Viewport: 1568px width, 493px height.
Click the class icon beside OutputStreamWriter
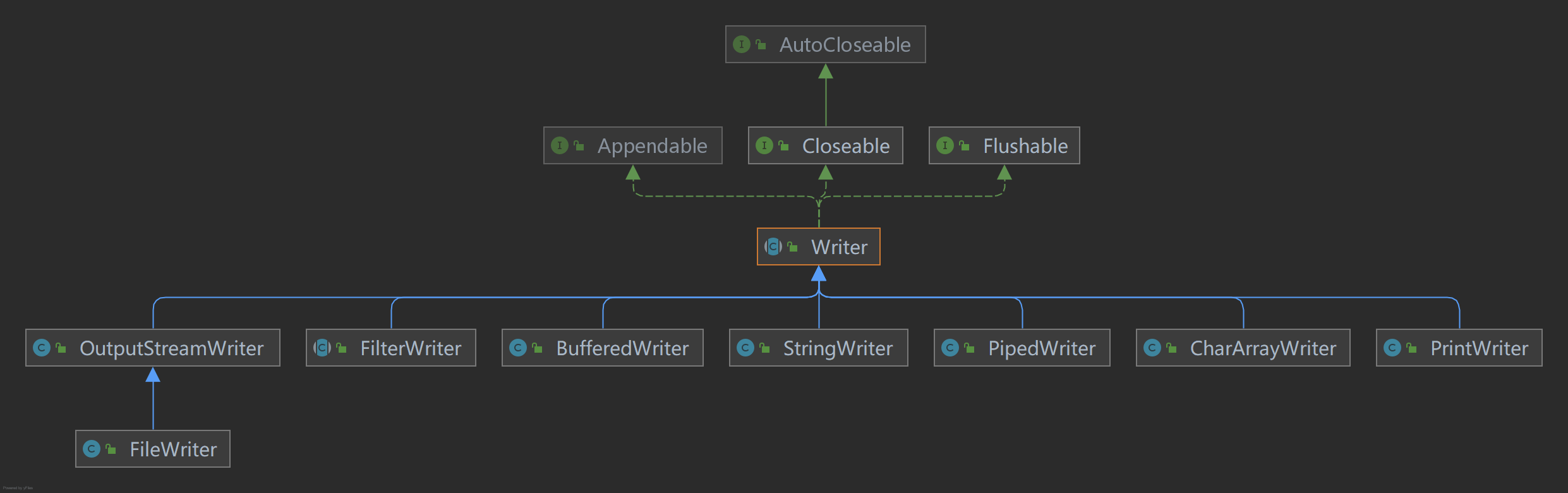42,348
